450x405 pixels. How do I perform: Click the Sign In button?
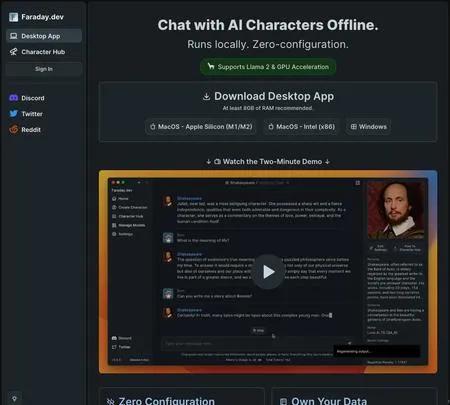[44, 69]
